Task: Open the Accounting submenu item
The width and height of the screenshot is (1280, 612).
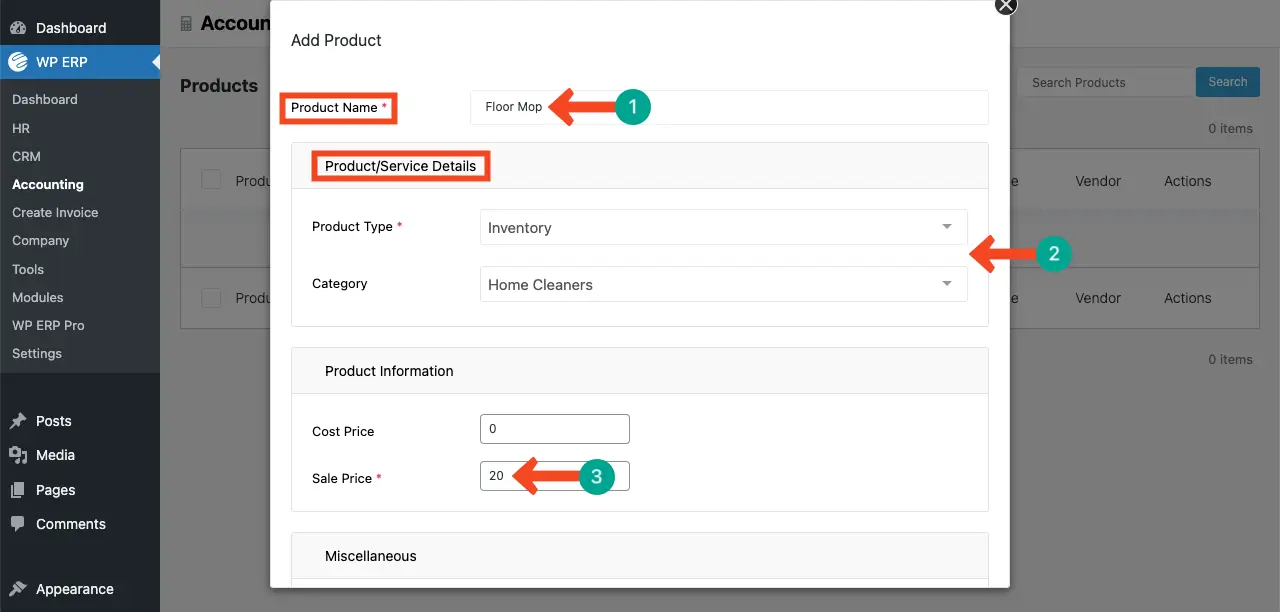Action: click(x=48, y=184)
